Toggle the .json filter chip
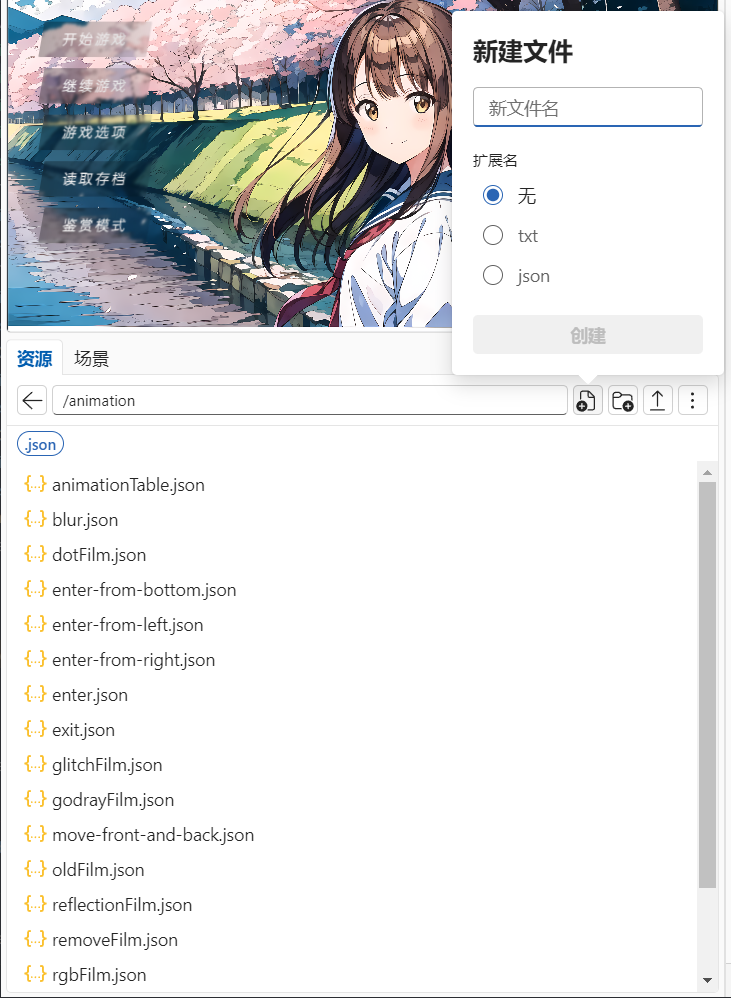This screenshot has height=998, width=731. click(41, 444)
